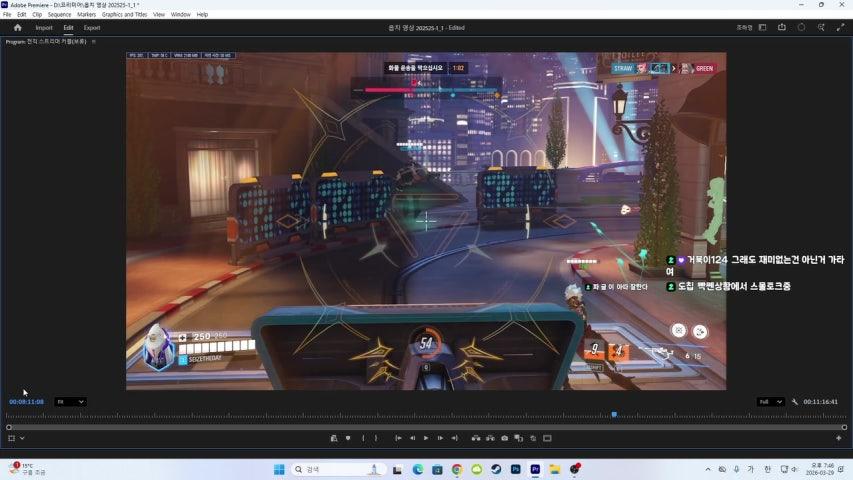
Task: Open the Fit zoom level dropdown
Action: [70, 402]
